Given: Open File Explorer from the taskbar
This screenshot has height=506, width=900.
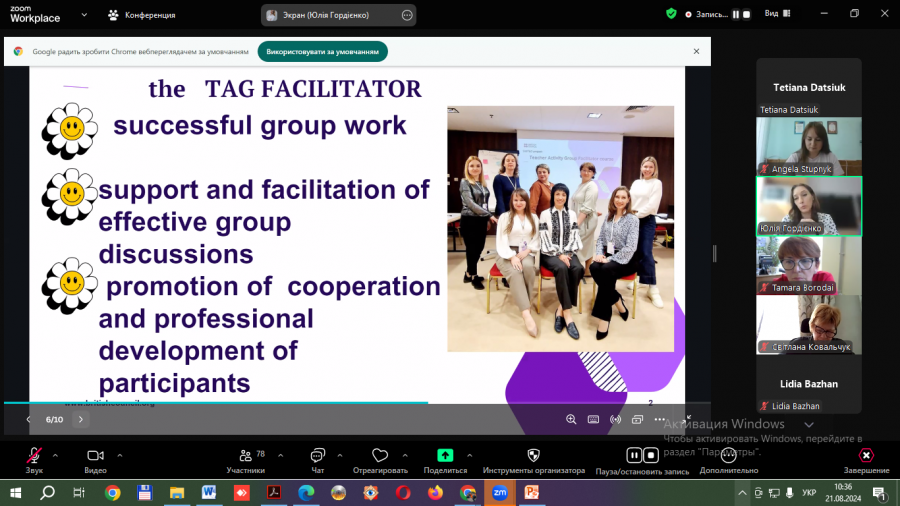Looking at the screenshot, I should 177,493.
